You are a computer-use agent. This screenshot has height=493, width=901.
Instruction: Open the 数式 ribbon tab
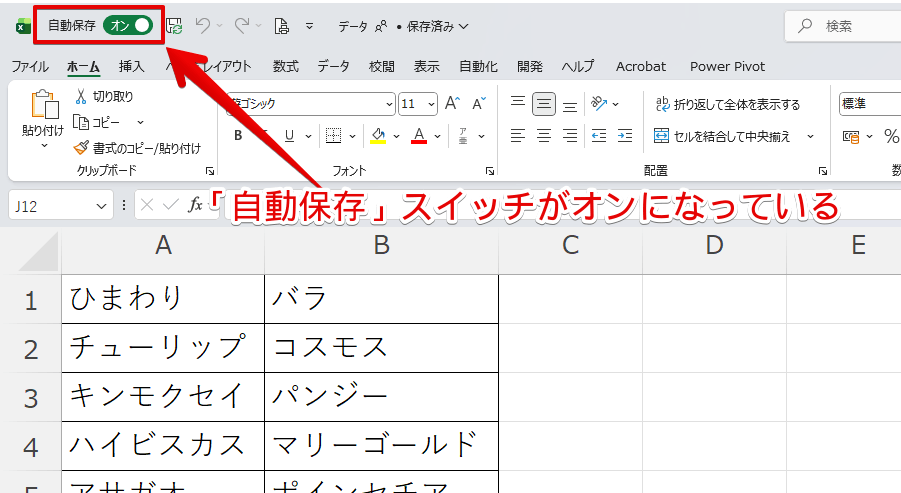tap(286, 67)
